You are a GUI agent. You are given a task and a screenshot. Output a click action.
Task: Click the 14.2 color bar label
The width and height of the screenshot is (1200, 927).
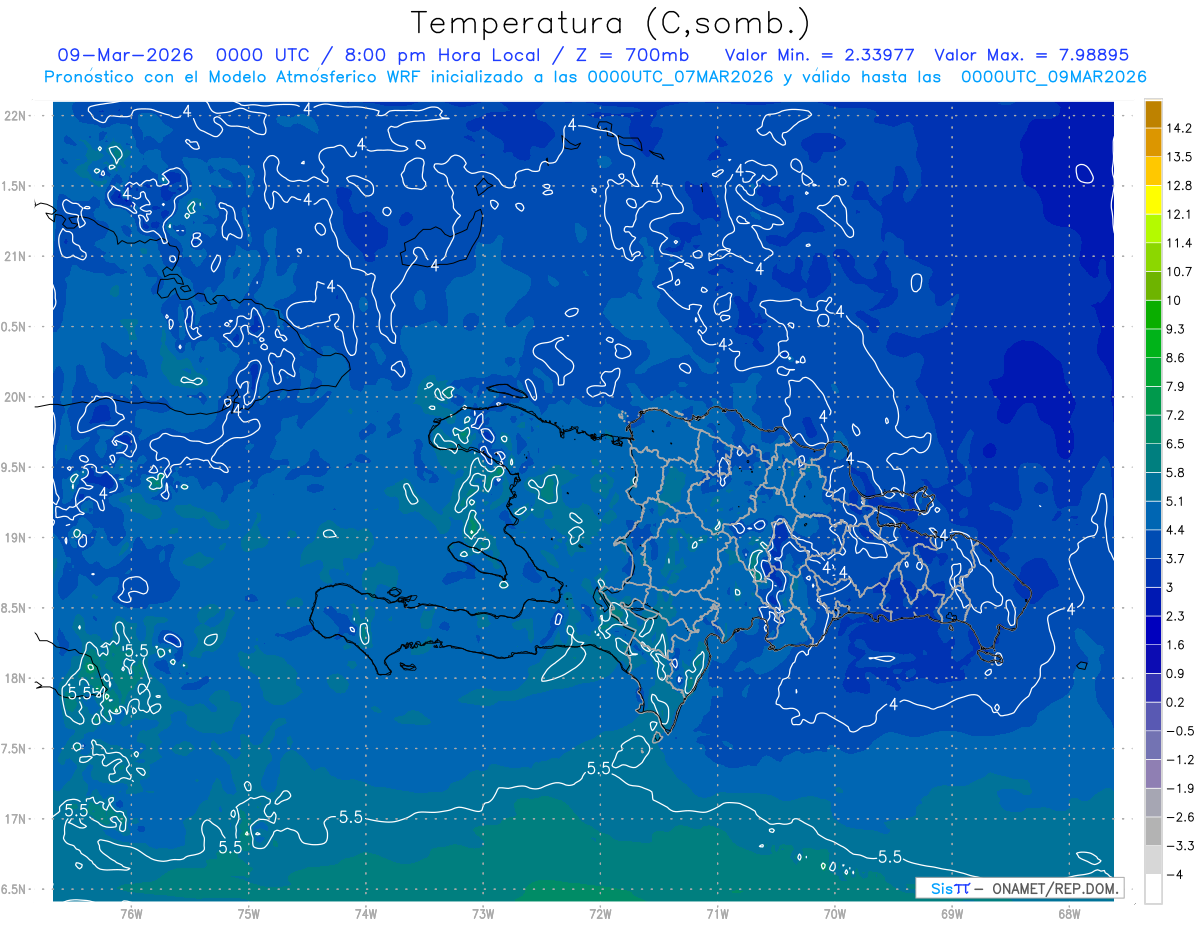coord(1179,128)
